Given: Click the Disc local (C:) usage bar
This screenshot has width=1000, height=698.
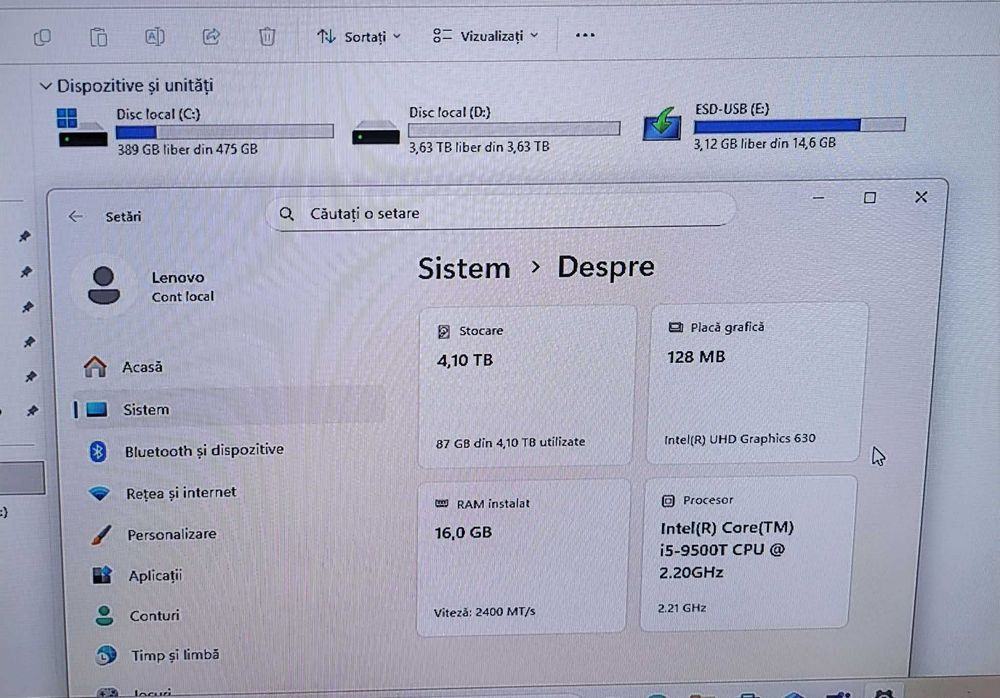Looking at the screenshot, I should 224,131.
